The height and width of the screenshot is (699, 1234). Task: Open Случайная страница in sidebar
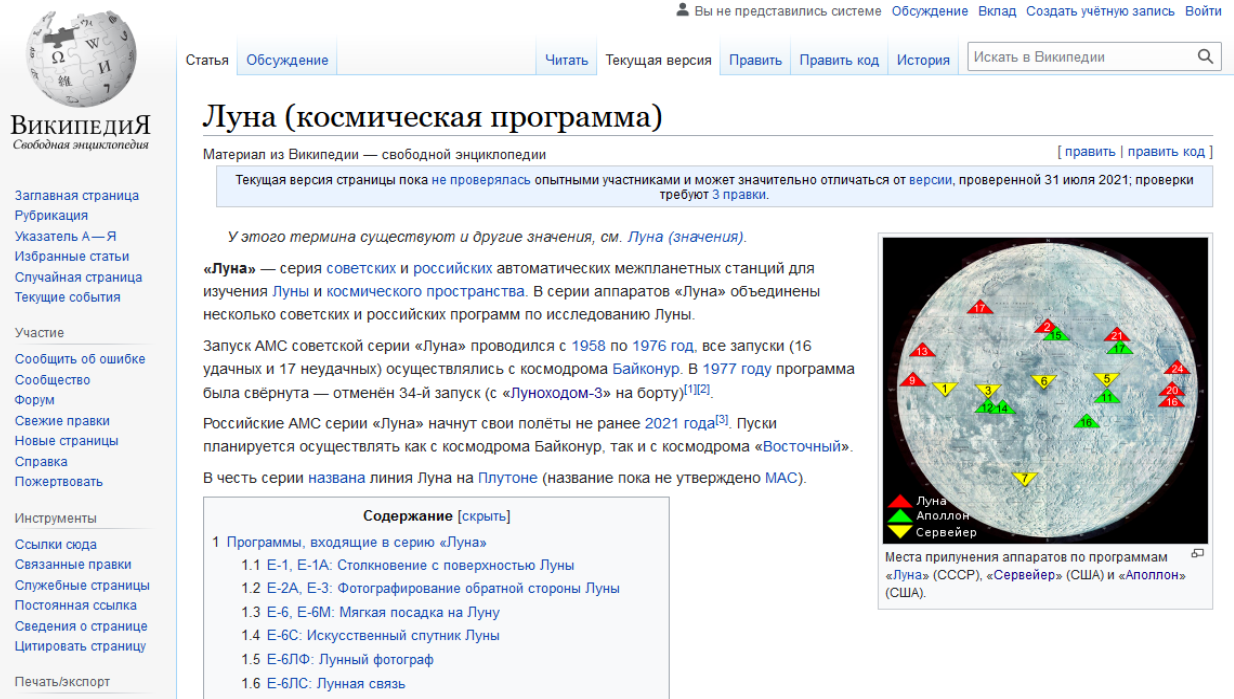[78, 277]
